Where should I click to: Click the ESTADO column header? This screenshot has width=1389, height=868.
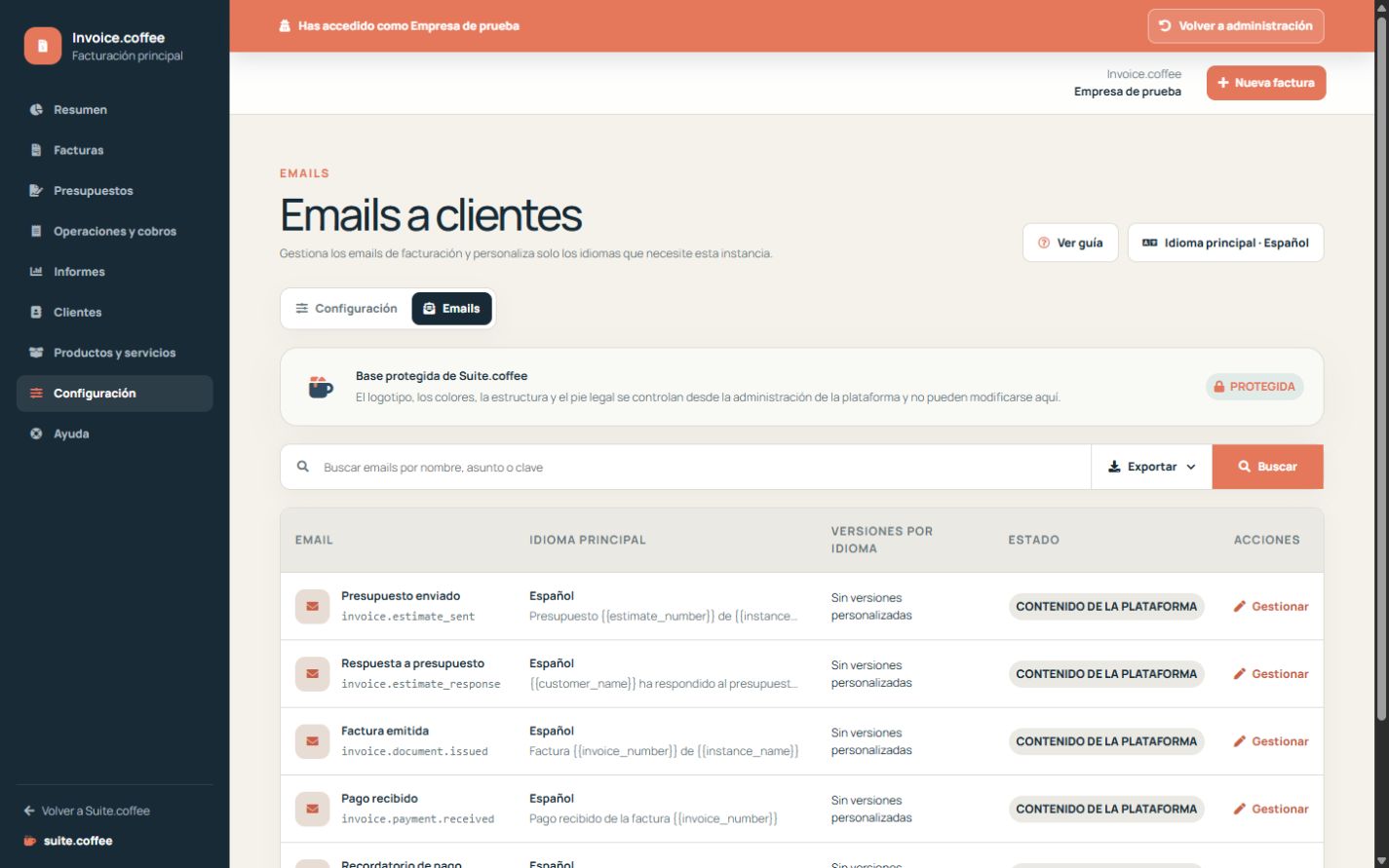click(x=1033, y=540)
